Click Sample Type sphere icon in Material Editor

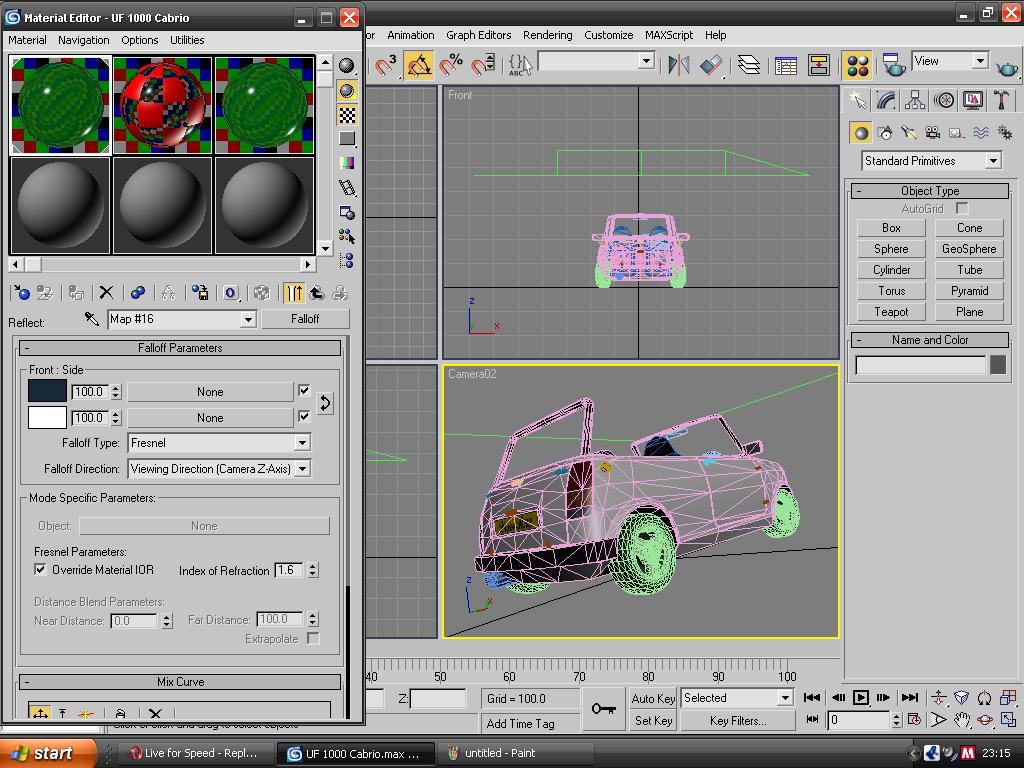[x=347, y=65]
